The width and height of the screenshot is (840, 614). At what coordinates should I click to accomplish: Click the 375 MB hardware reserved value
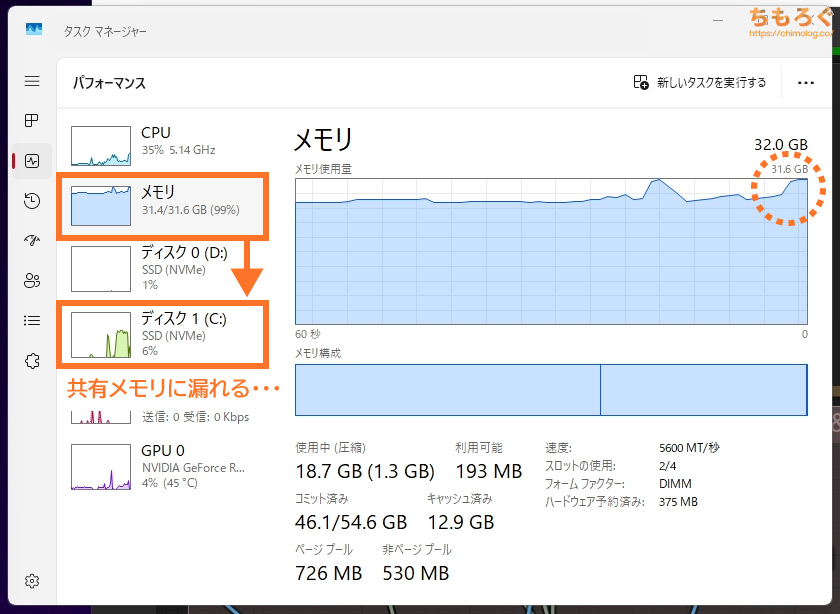(678, 502)
